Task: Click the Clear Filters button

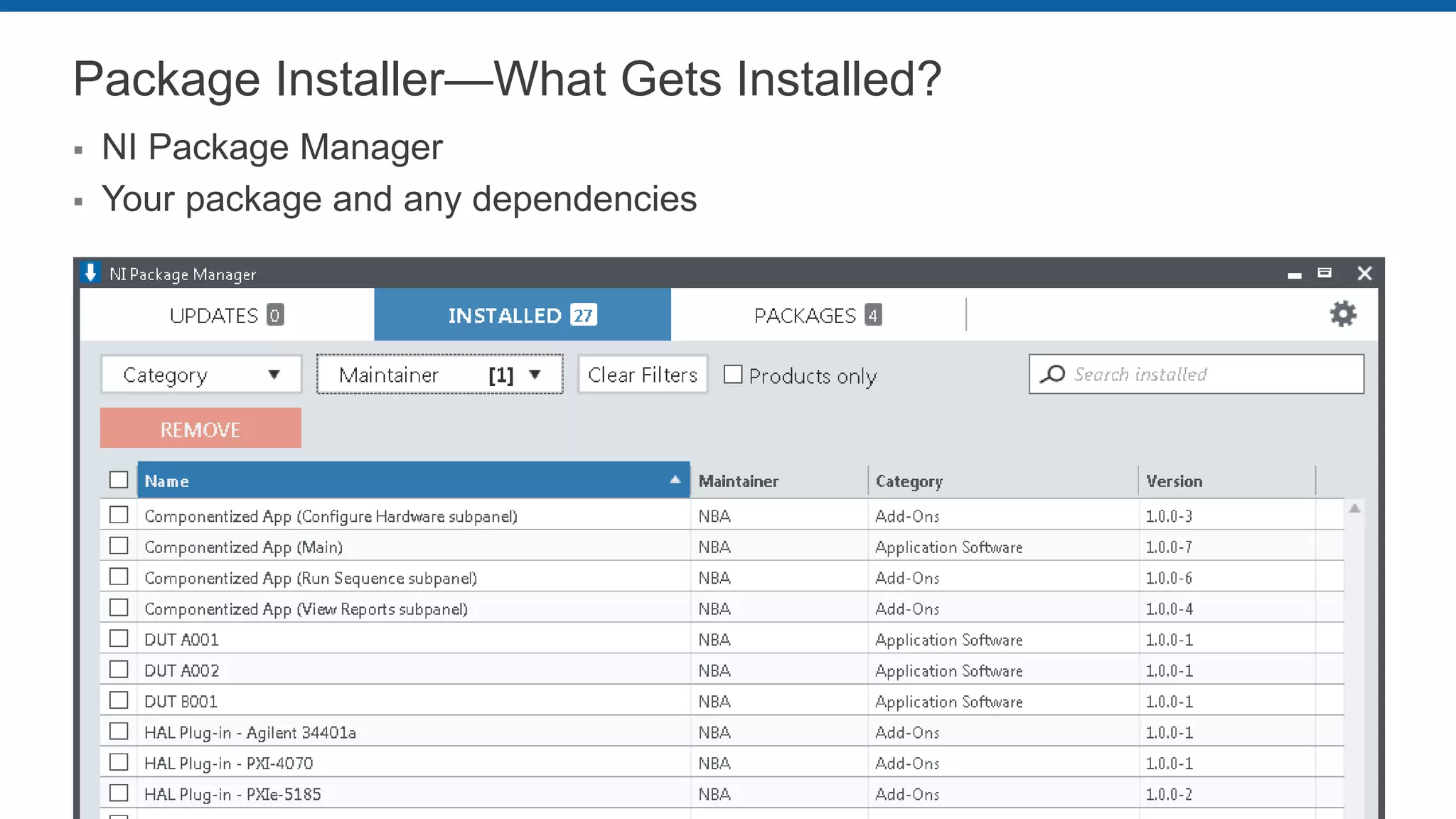Action: coord(643,375)
